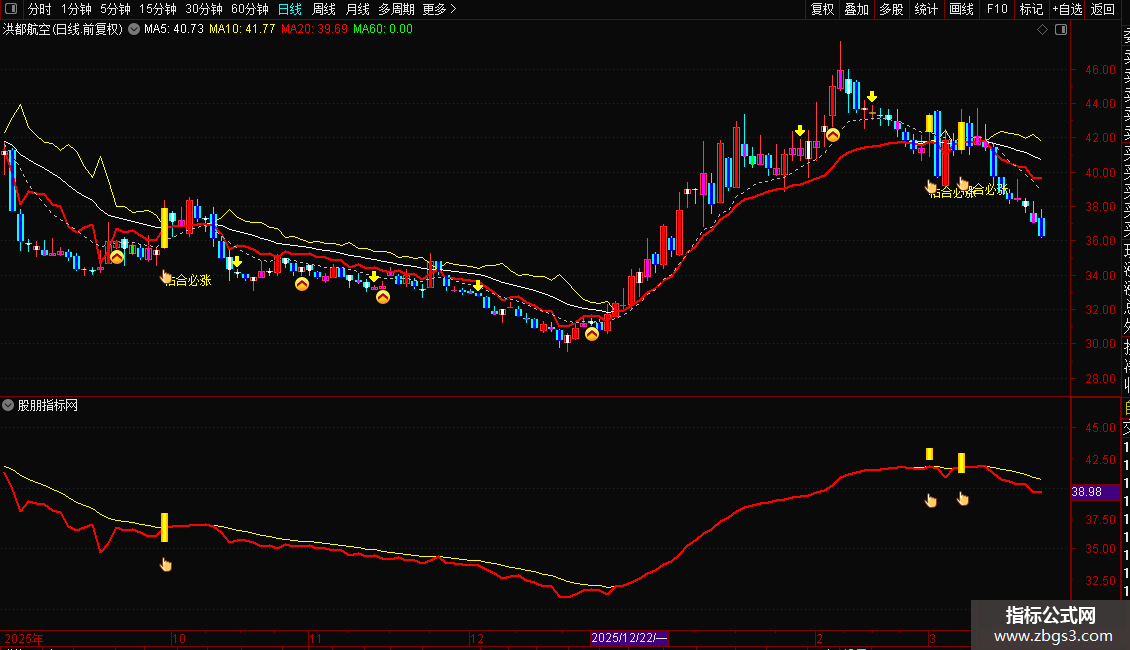Select the 60分钟 period tab
Viewport: 1130px width, 650px height.
[250, 9]
